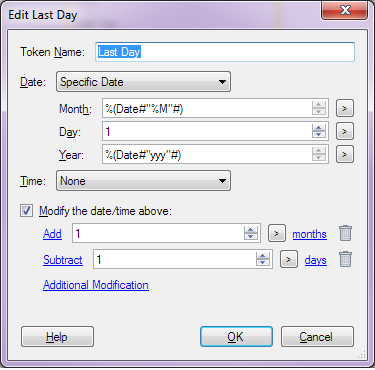375x370 pixels.
Task: Switch the Subtract operation link
Action: coord(63,260)
